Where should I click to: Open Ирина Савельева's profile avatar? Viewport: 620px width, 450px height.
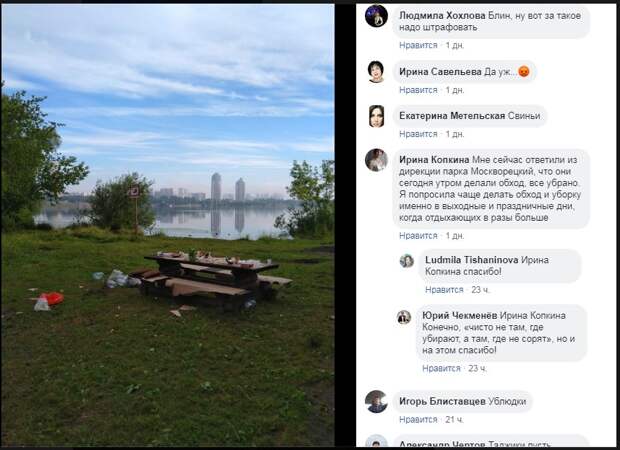pyautogui.click(x=376, y=72)
